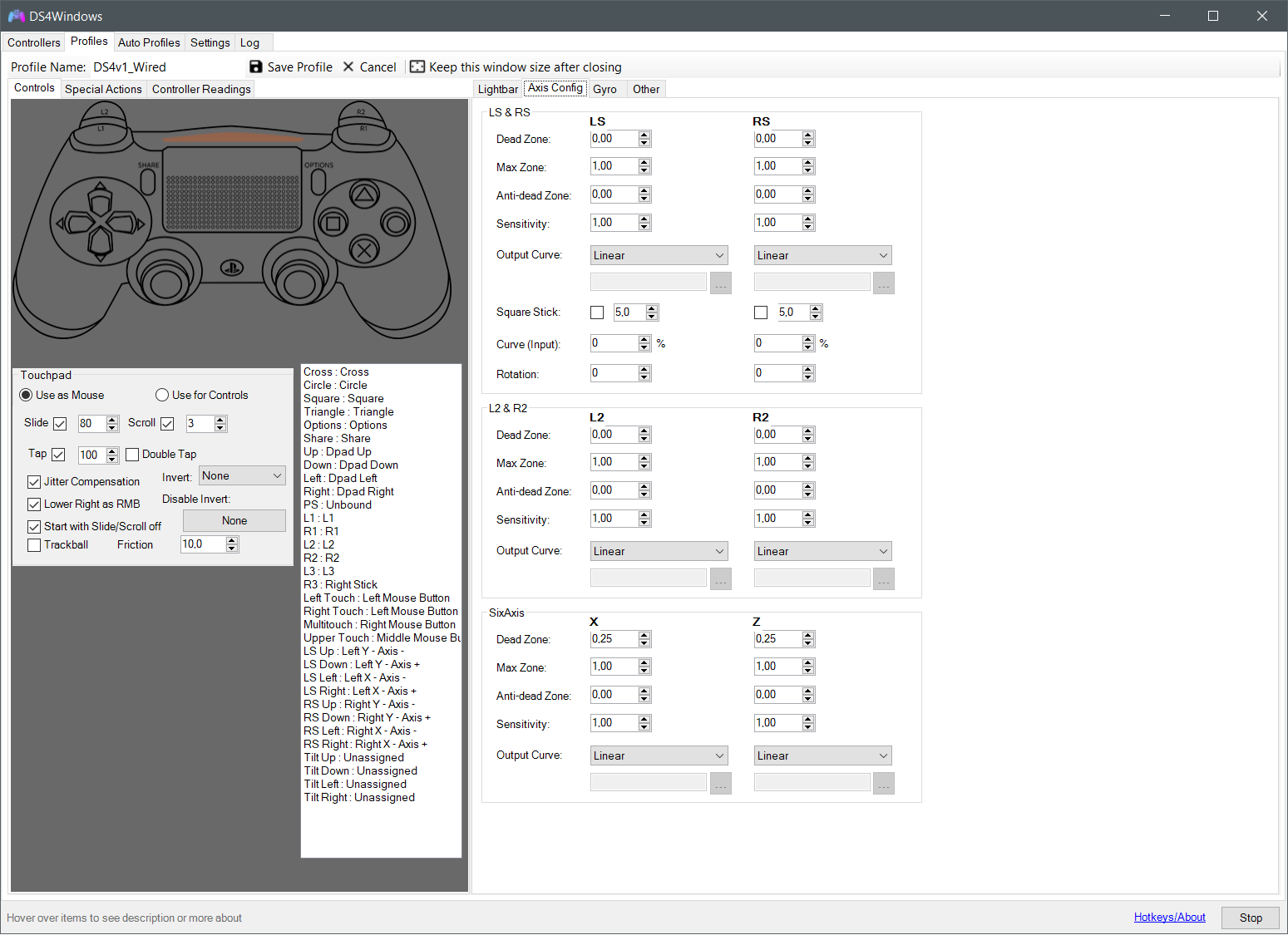Open the Other tab
The height and width of the screenshot is (935, 1288).
coord(646,89)
